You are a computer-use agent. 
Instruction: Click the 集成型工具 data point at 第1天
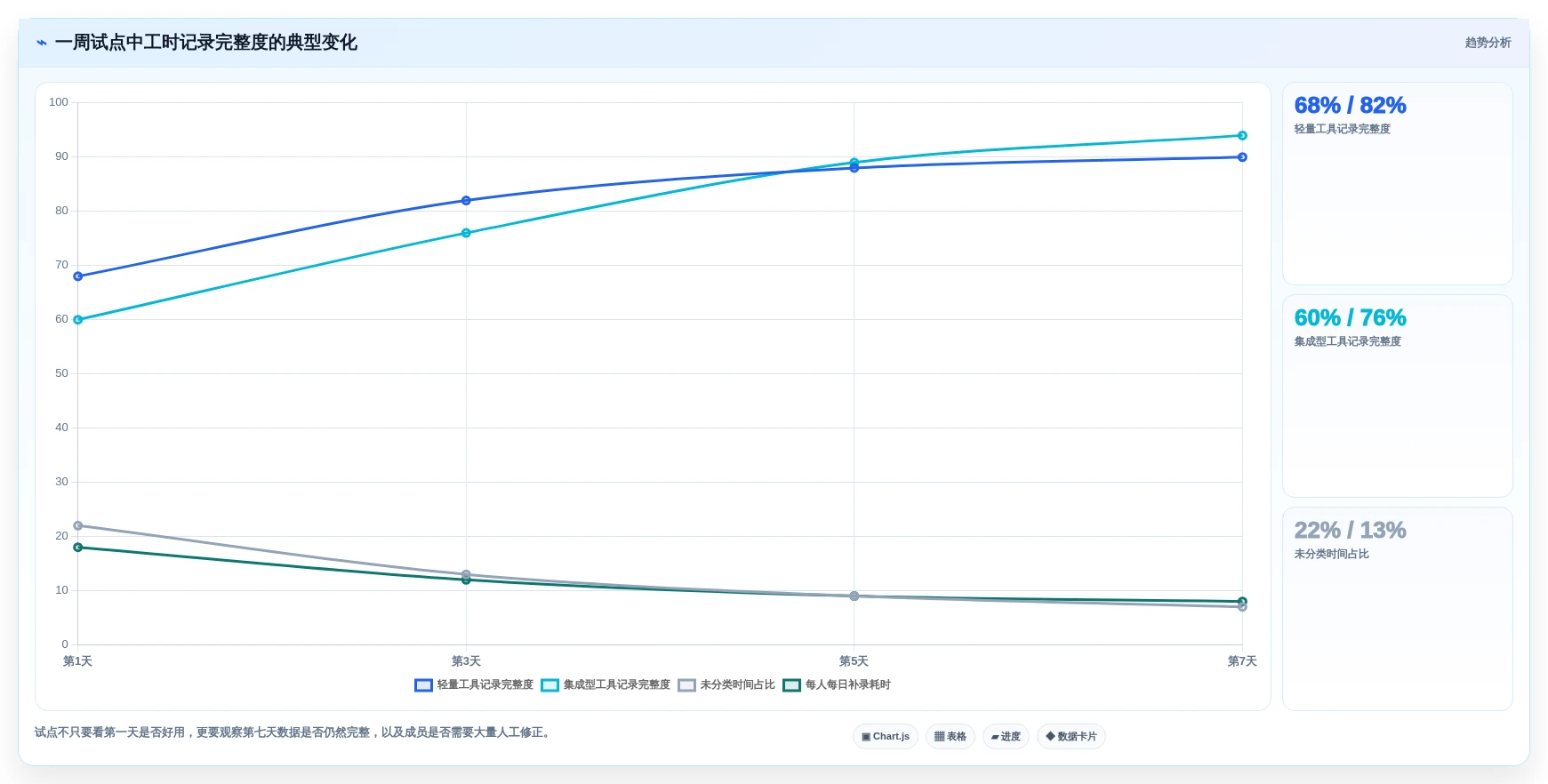78,320
